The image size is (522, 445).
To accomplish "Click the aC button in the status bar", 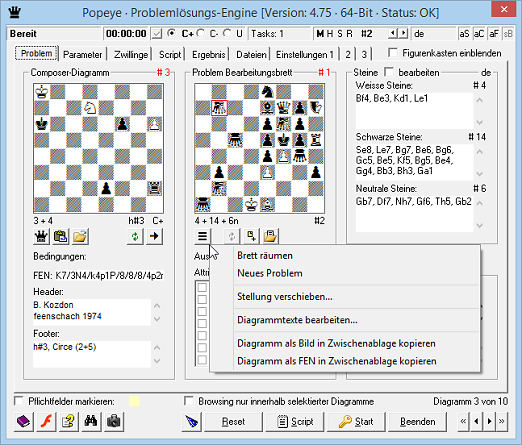I will [x=479, y=34].
